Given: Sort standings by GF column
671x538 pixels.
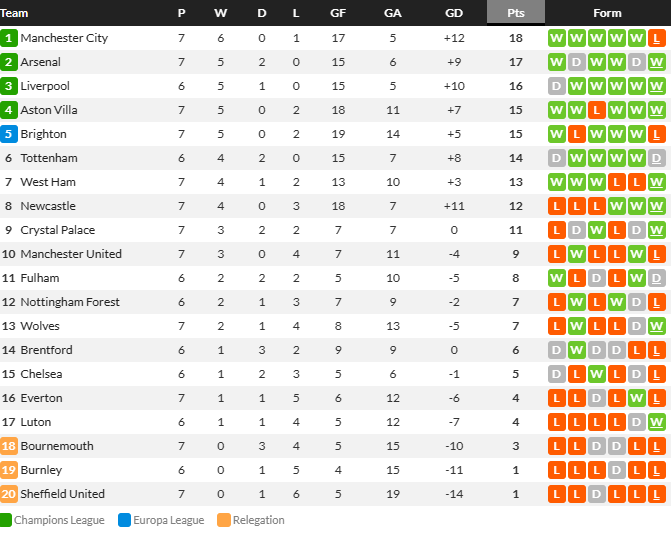Looking at the screenshot, I should click(338, 13).
